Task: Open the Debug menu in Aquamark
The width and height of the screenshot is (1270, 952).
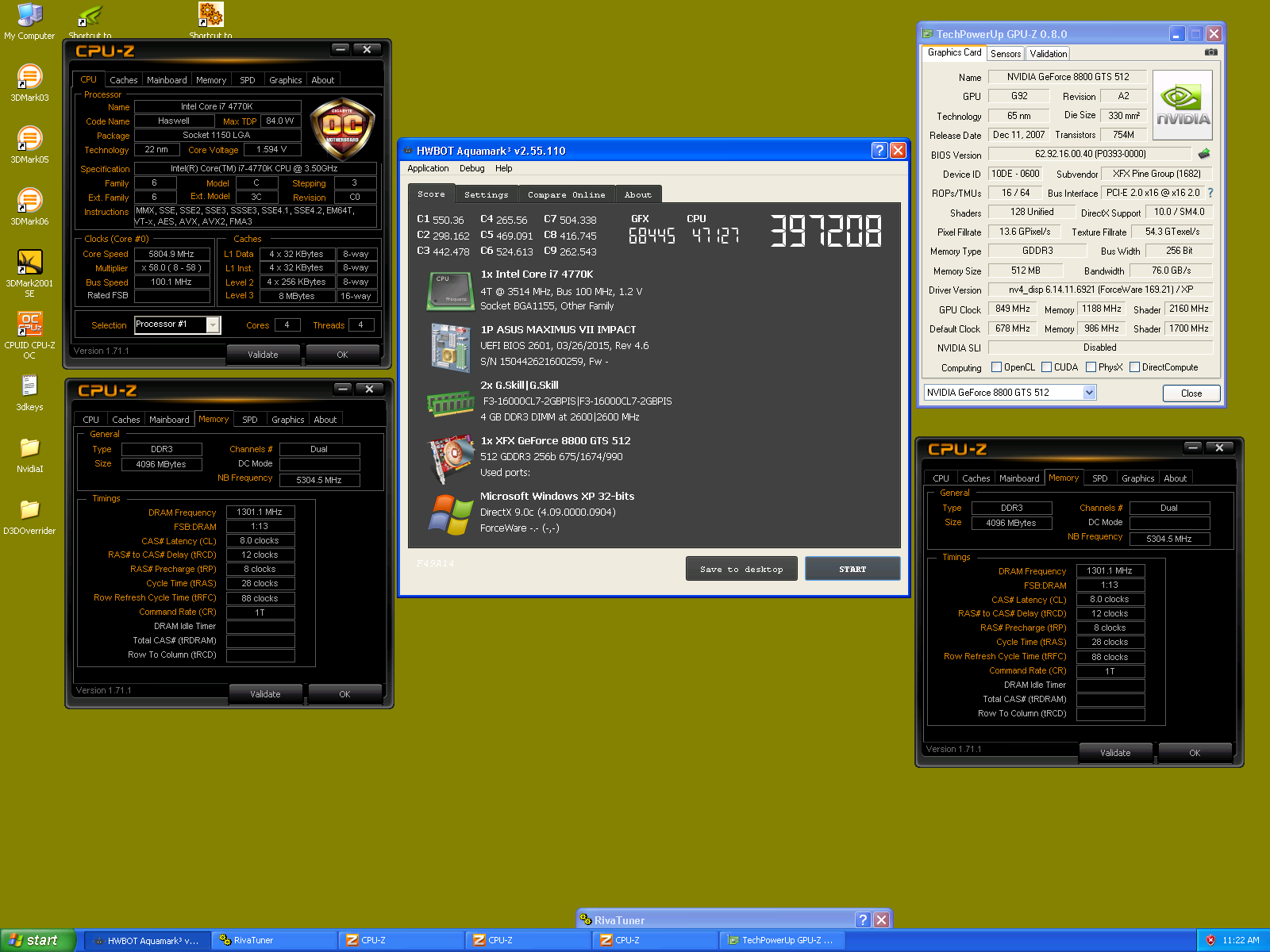Action: pyautogui.click(x=471, y=168)
